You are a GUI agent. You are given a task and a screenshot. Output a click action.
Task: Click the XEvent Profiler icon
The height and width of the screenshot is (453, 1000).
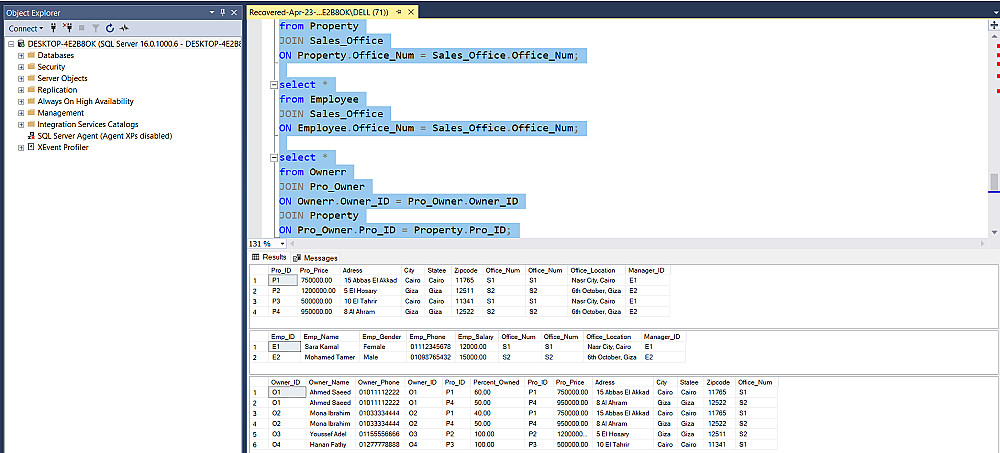(x=31, y=147)
